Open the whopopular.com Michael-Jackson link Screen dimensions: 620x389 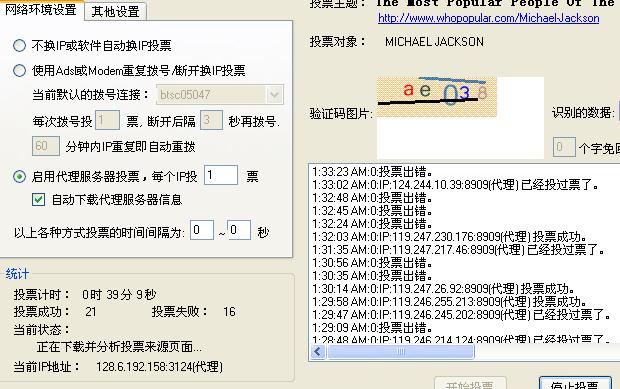pyautogui.click(x=489, y=18)
